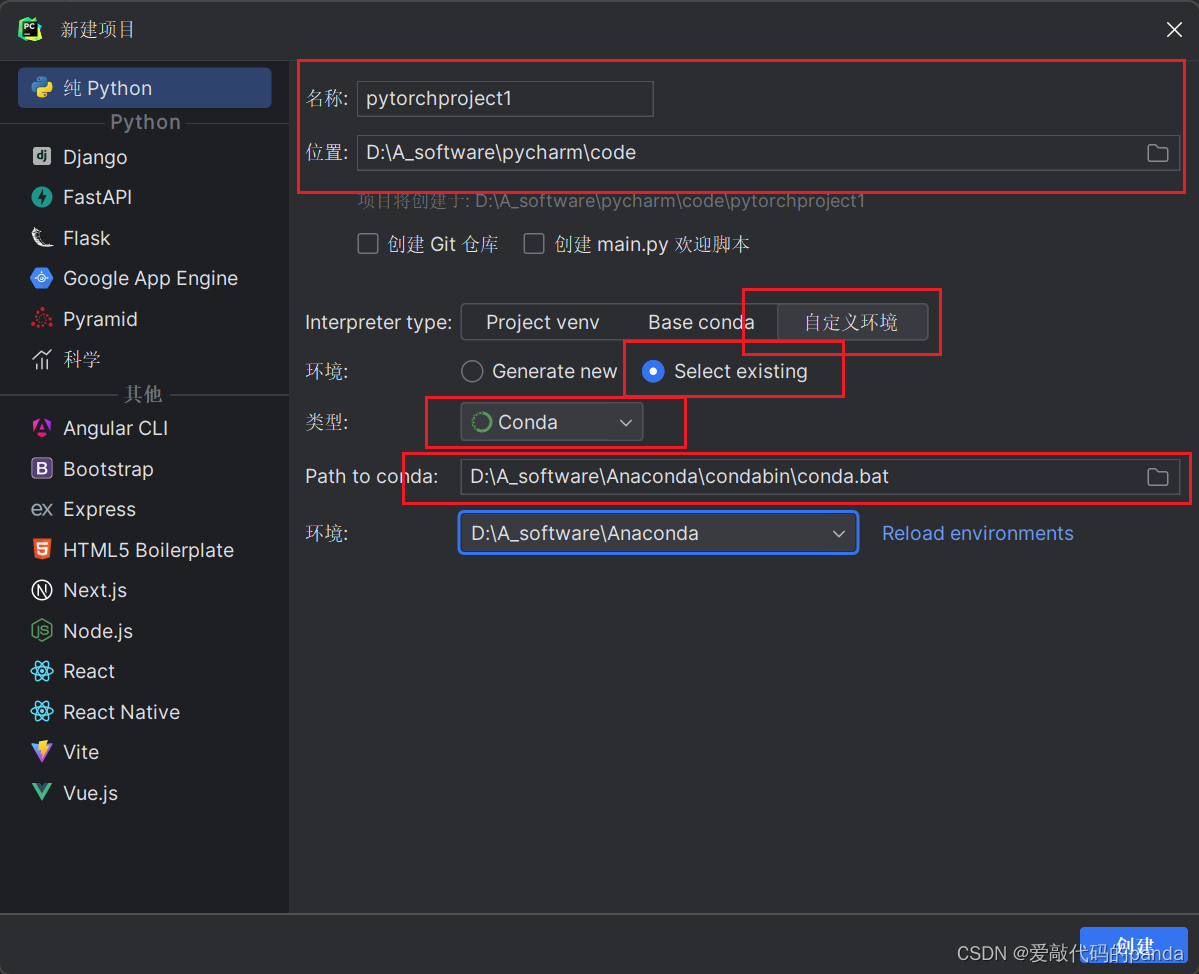Image resolution: width=1199 pixels, height=974 pixels.
Task: Expand the D:\A_software\Anaconda environment dropdown
Action: click(658, 533)
